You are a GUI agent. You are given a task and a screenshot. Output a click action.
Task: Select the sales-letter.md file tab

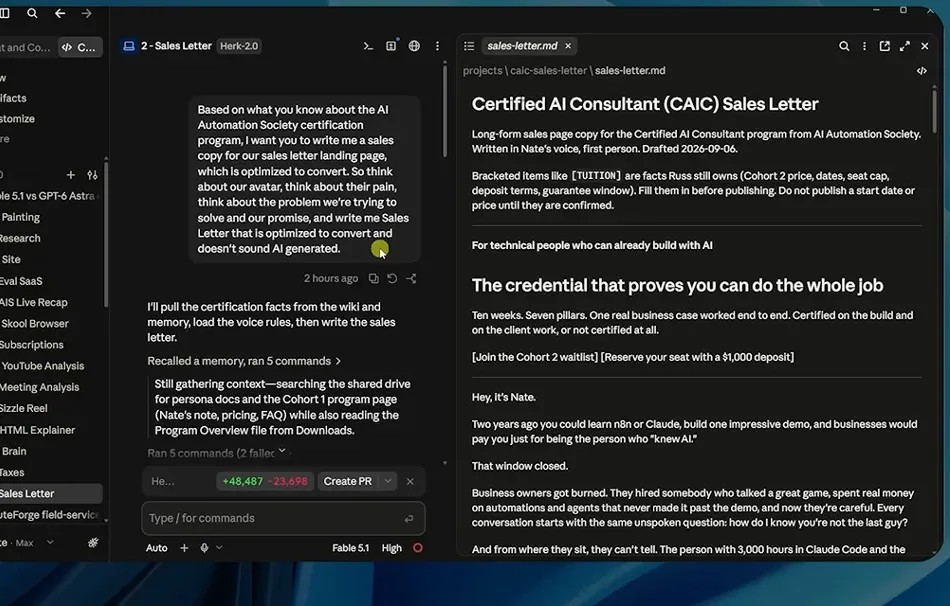[x=522, y=46]
